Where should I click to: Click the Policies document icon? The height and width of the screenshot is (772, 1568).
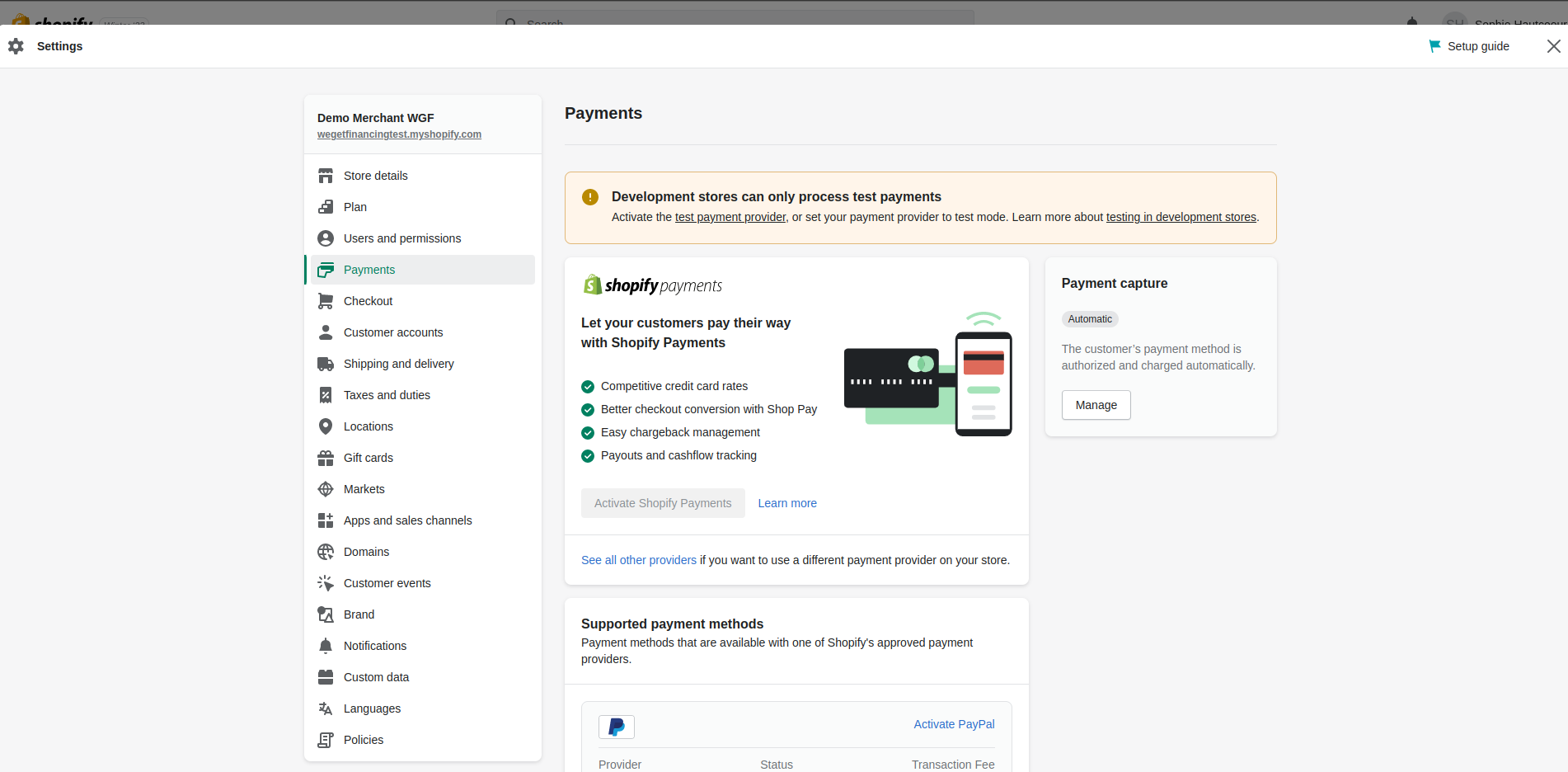[326, 740]
